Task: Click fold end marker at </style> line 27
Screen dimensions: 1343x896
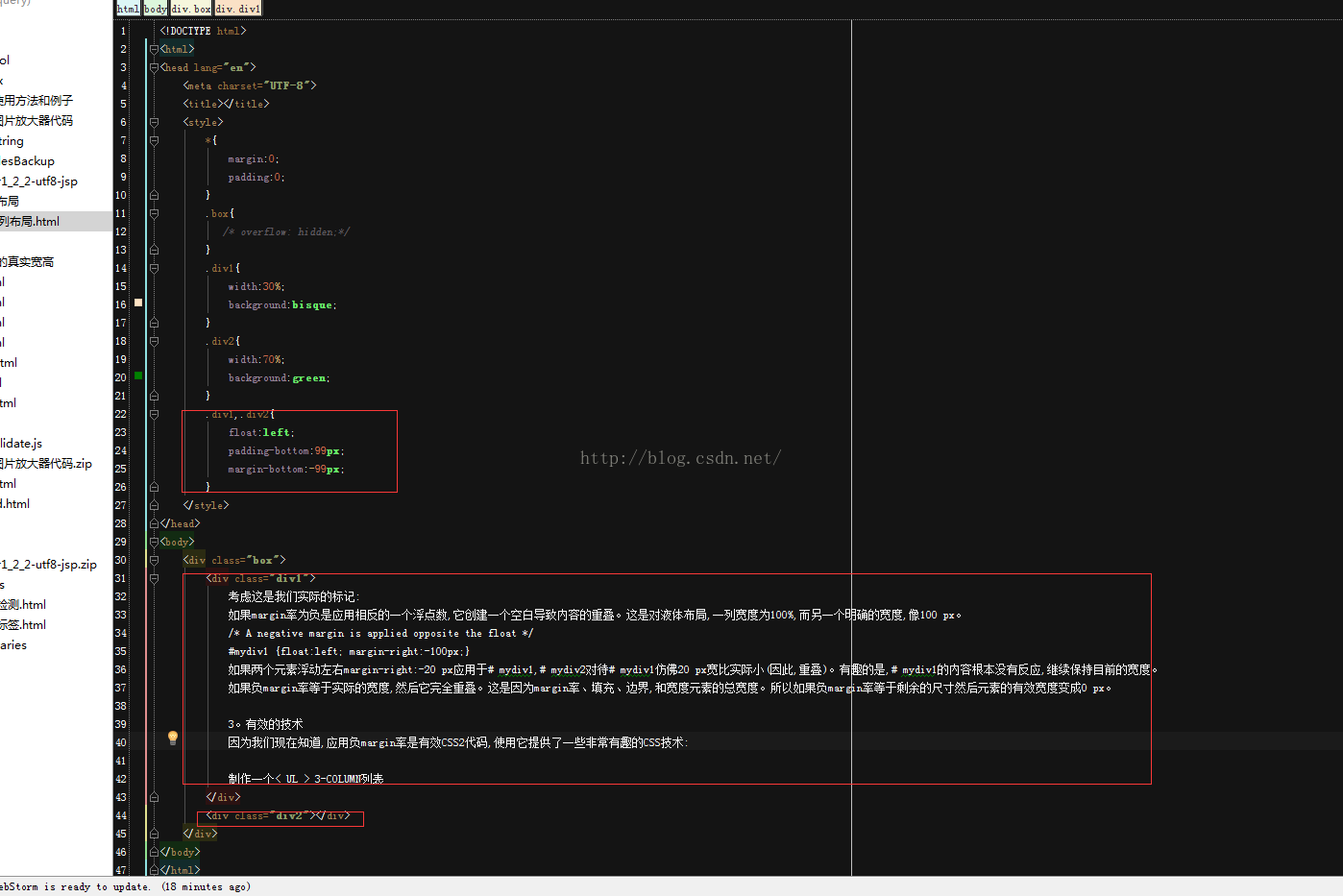Action: pos(154,505)
